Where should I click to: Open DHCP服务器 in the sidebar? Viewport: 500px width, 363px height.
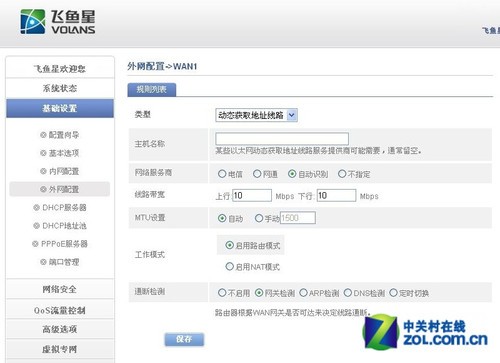(x=64, y=207)
